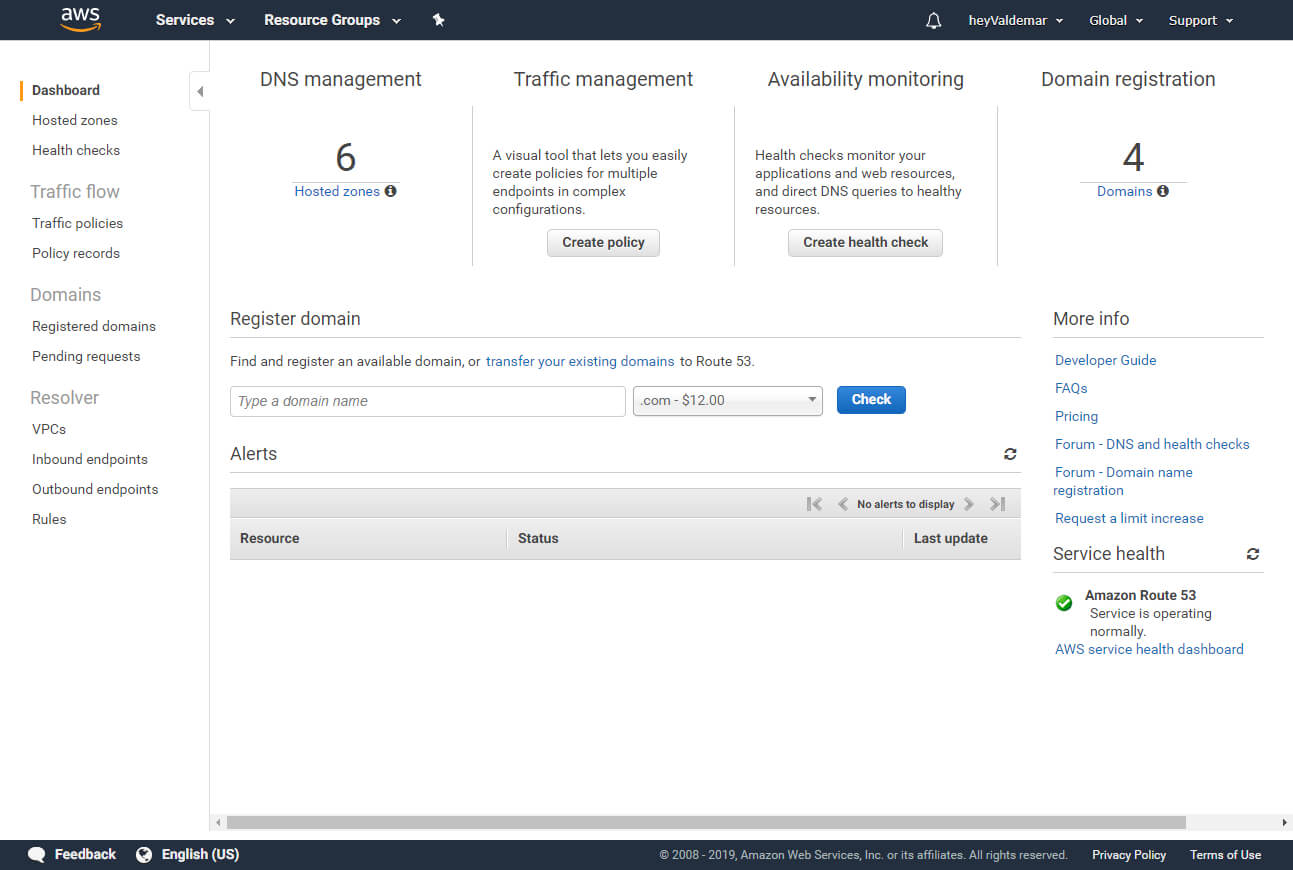
Task: Click transfer your existing domains link
Action: [580, 361]
